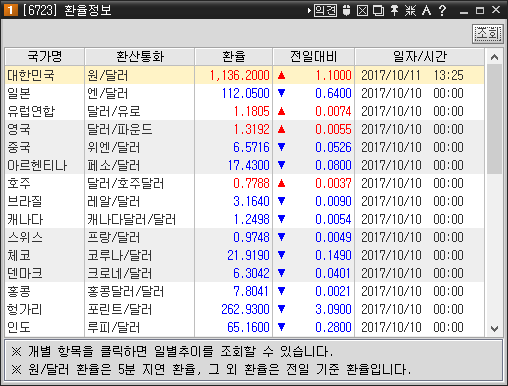Image resolution: width=508 pixels, height=386 pixels.
Task: Click the inward-arrows shrink icon
Action: pyautogui.click(x=410, y=10)
